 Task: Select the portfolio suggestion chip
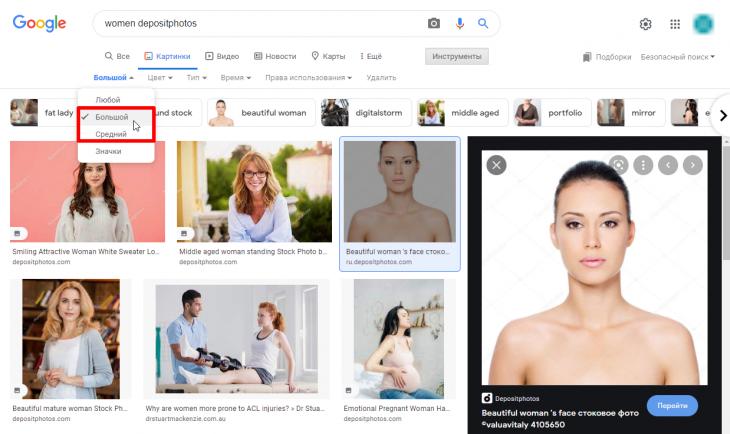click(552, 113)
